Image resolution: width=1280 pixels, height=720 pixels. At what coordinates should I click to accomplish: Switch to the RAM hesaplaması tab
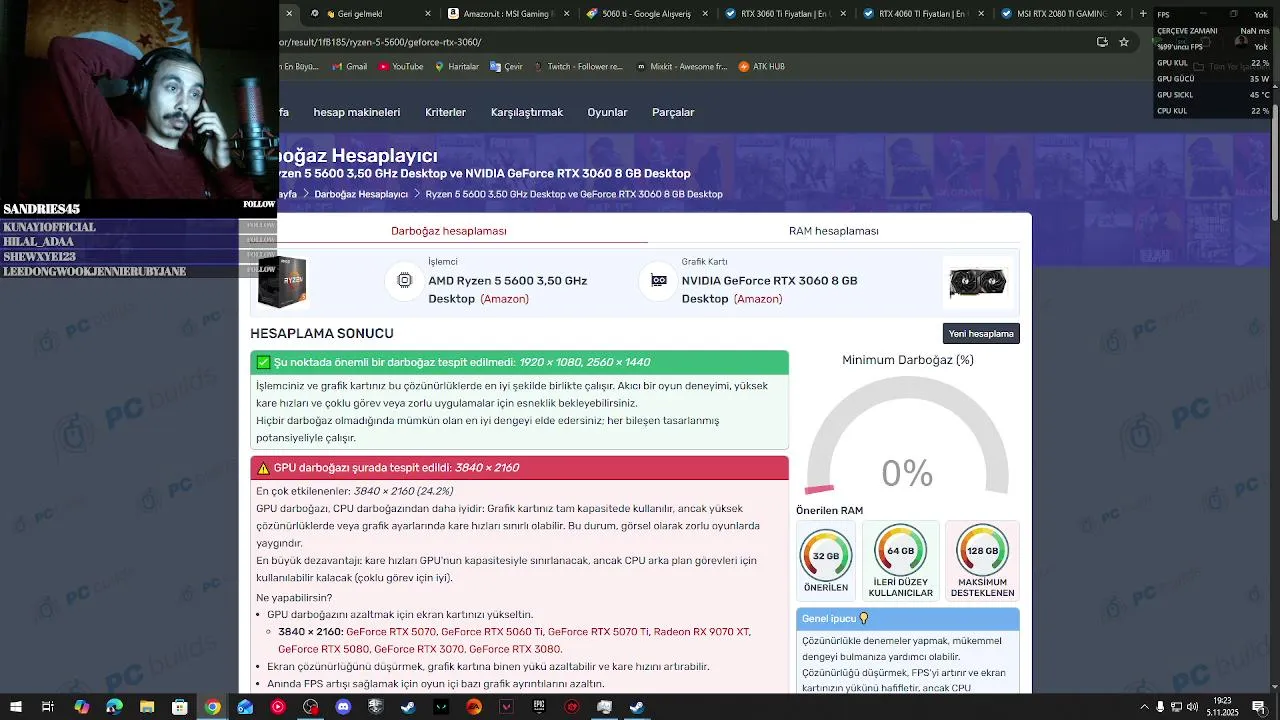coord(833,231)
